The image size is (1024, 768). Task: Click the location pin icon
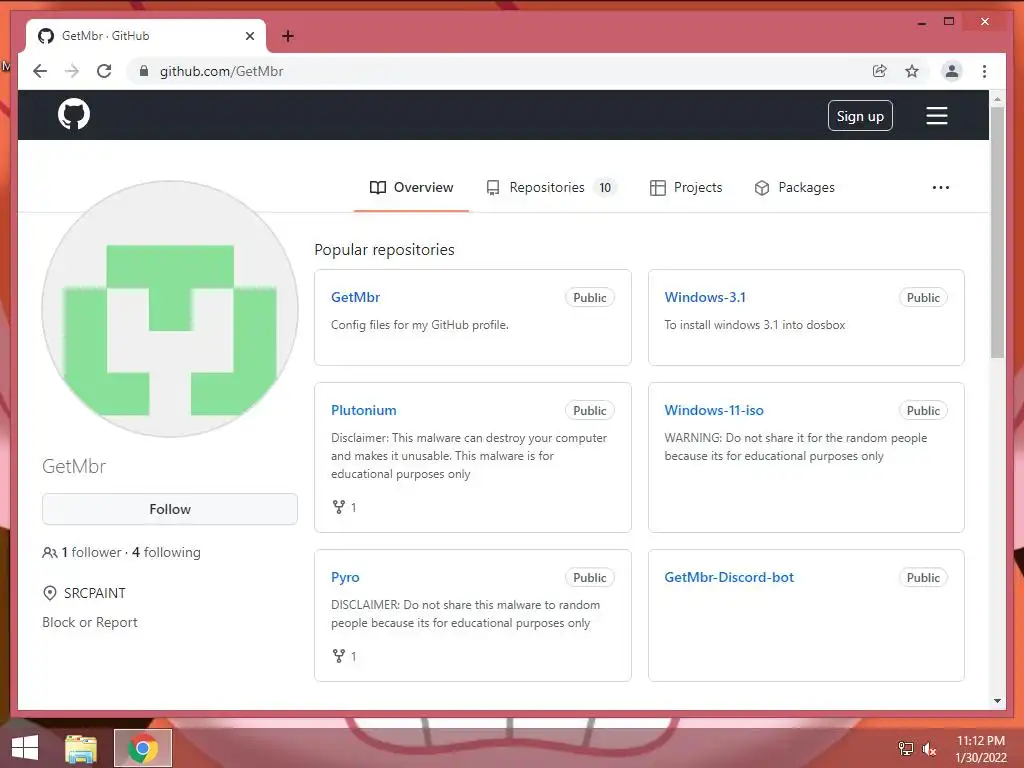[50, 593]
